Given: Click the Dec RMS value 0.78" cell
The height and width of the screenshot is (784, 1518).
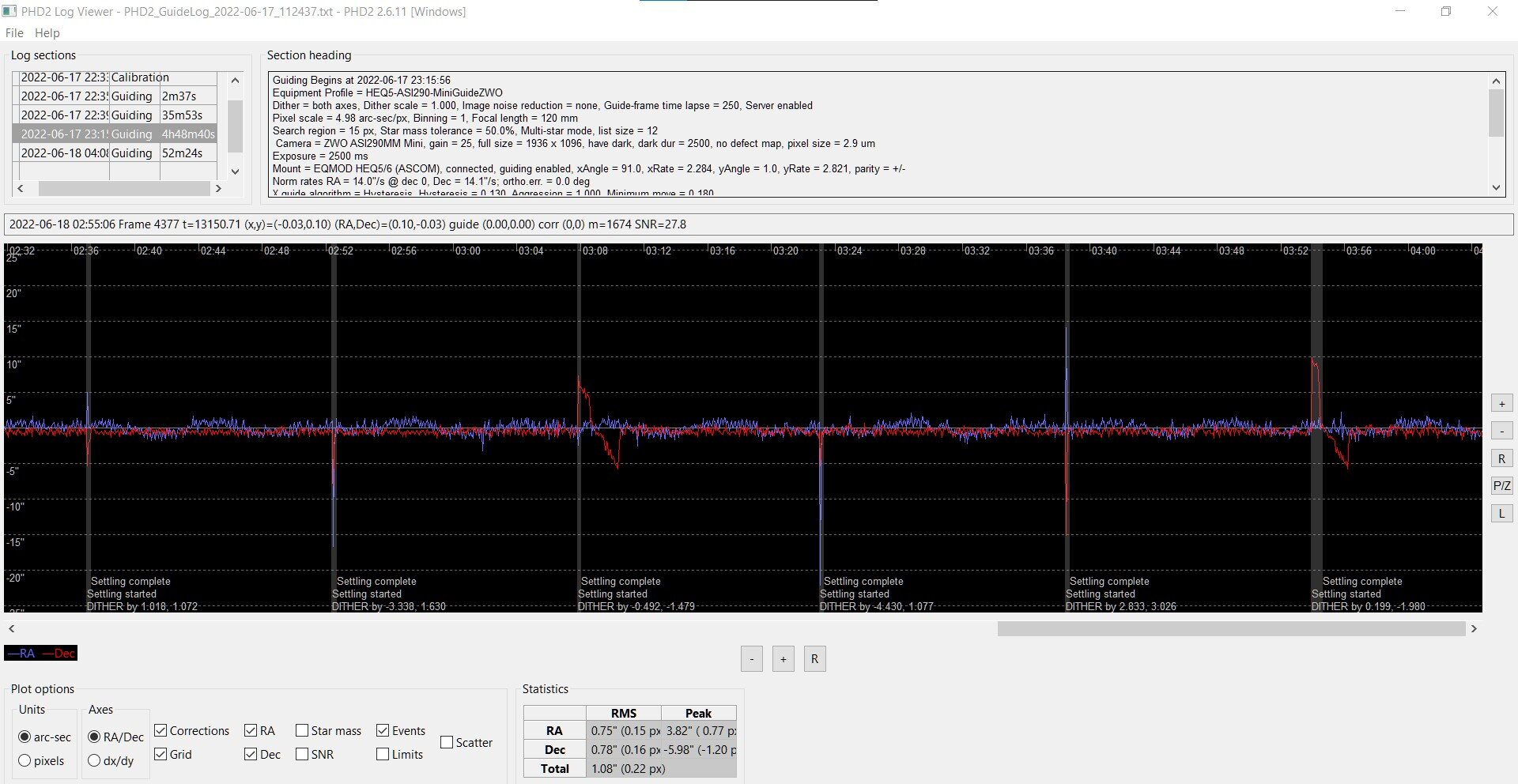Looking at the screenshot, I should pos(624,750).
